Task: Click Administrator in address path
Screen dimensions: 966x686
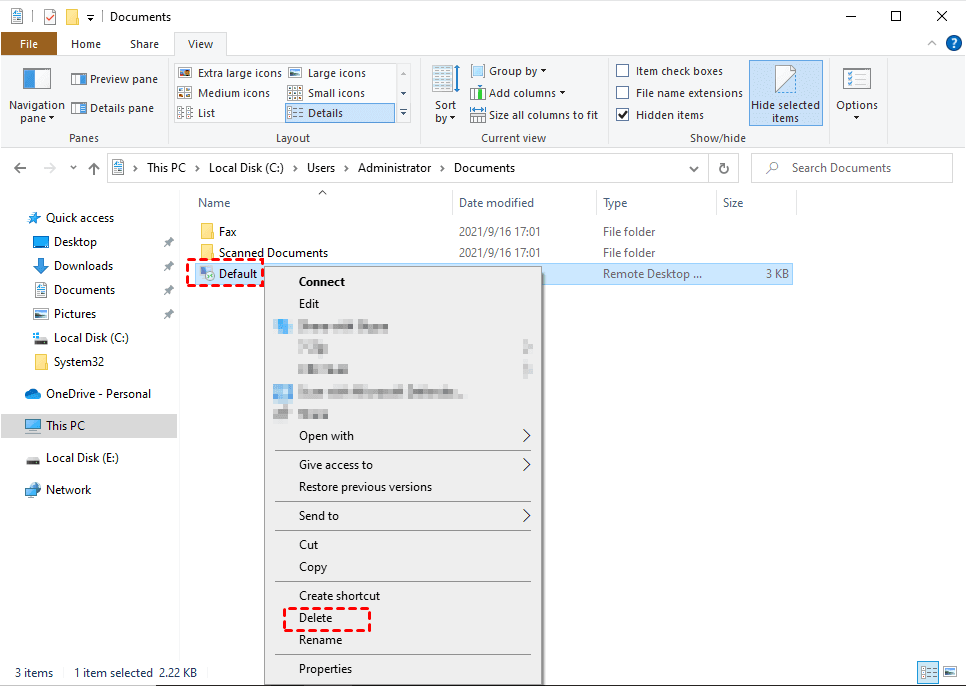Action: coord(394,168)
